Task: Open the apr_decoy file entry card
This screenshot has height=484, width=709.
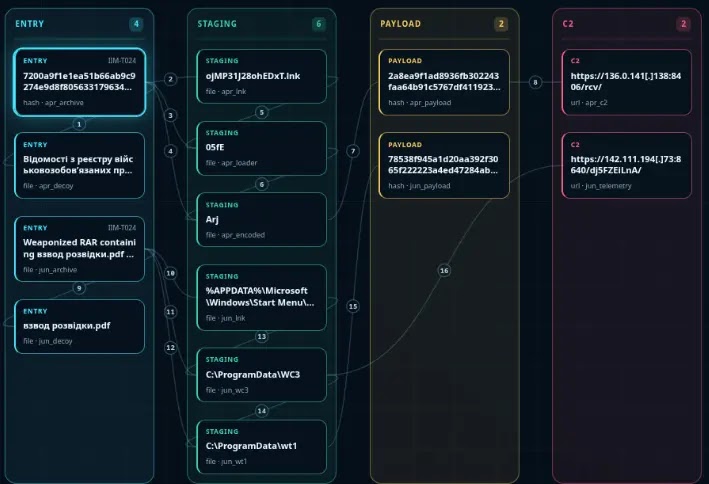Action: point(80,166)
